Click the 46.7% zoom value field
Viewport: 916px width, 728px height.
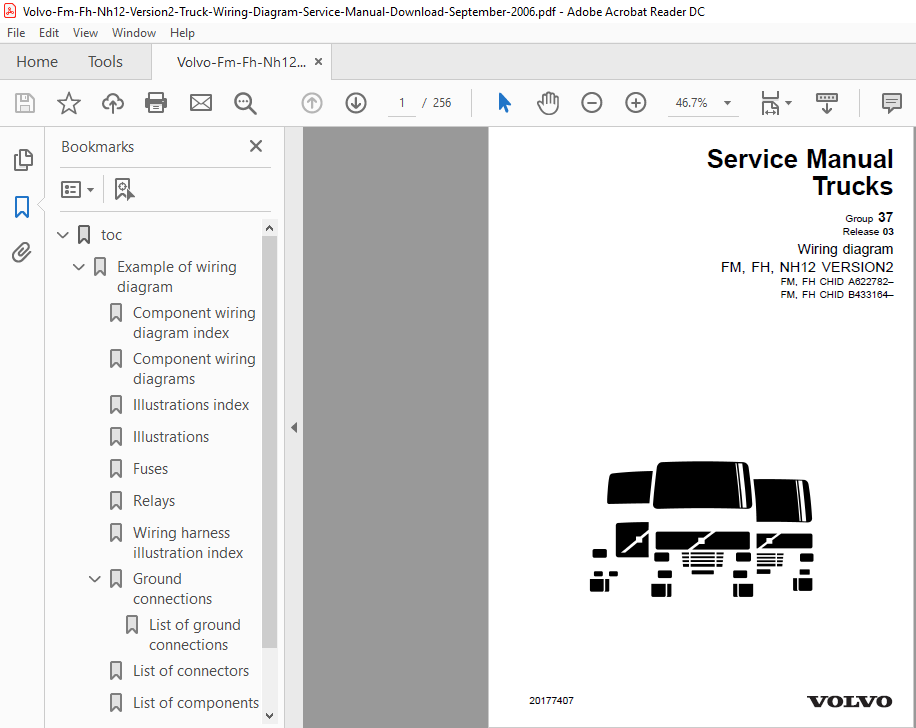coord(692,103)
